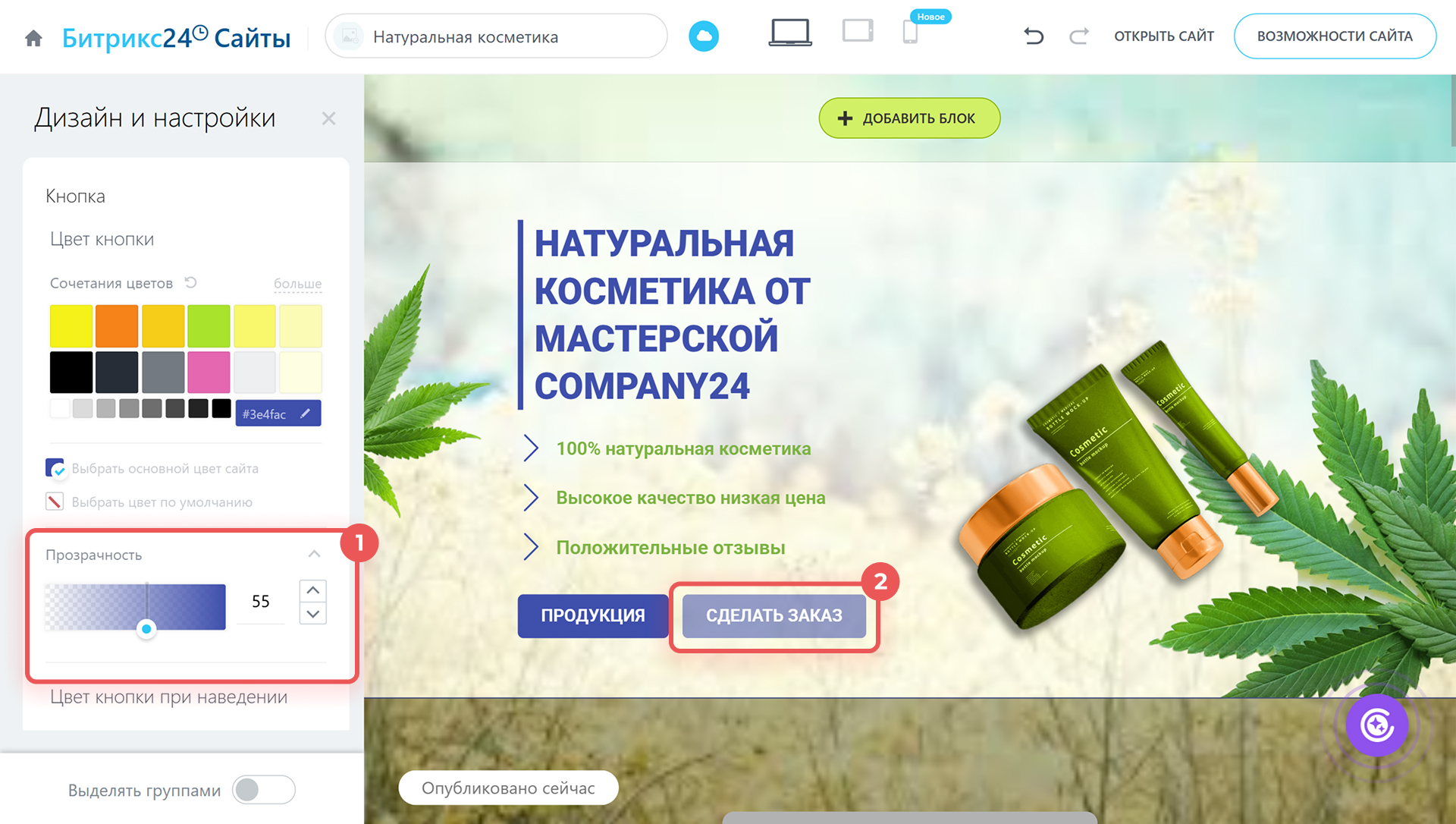Image resolution: width=1456 pixels, height=824 pixels.
Task: Click the home icon in header
Action: tap(33, 38)
